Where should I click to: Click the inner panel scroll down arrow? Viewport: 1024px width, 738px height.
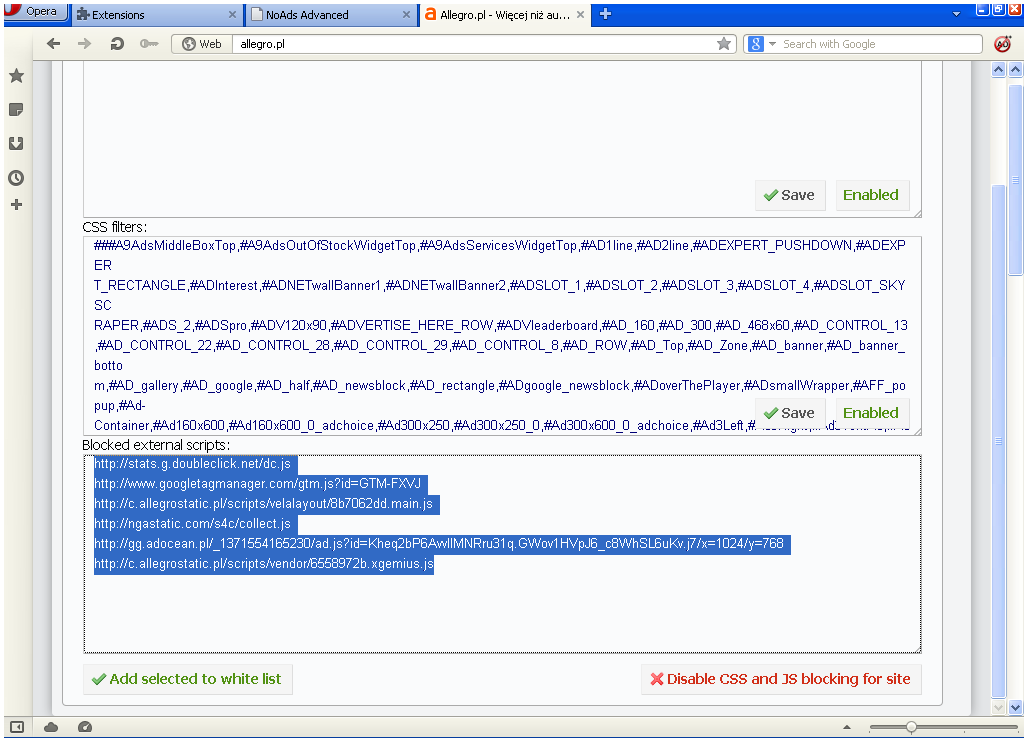999,707
